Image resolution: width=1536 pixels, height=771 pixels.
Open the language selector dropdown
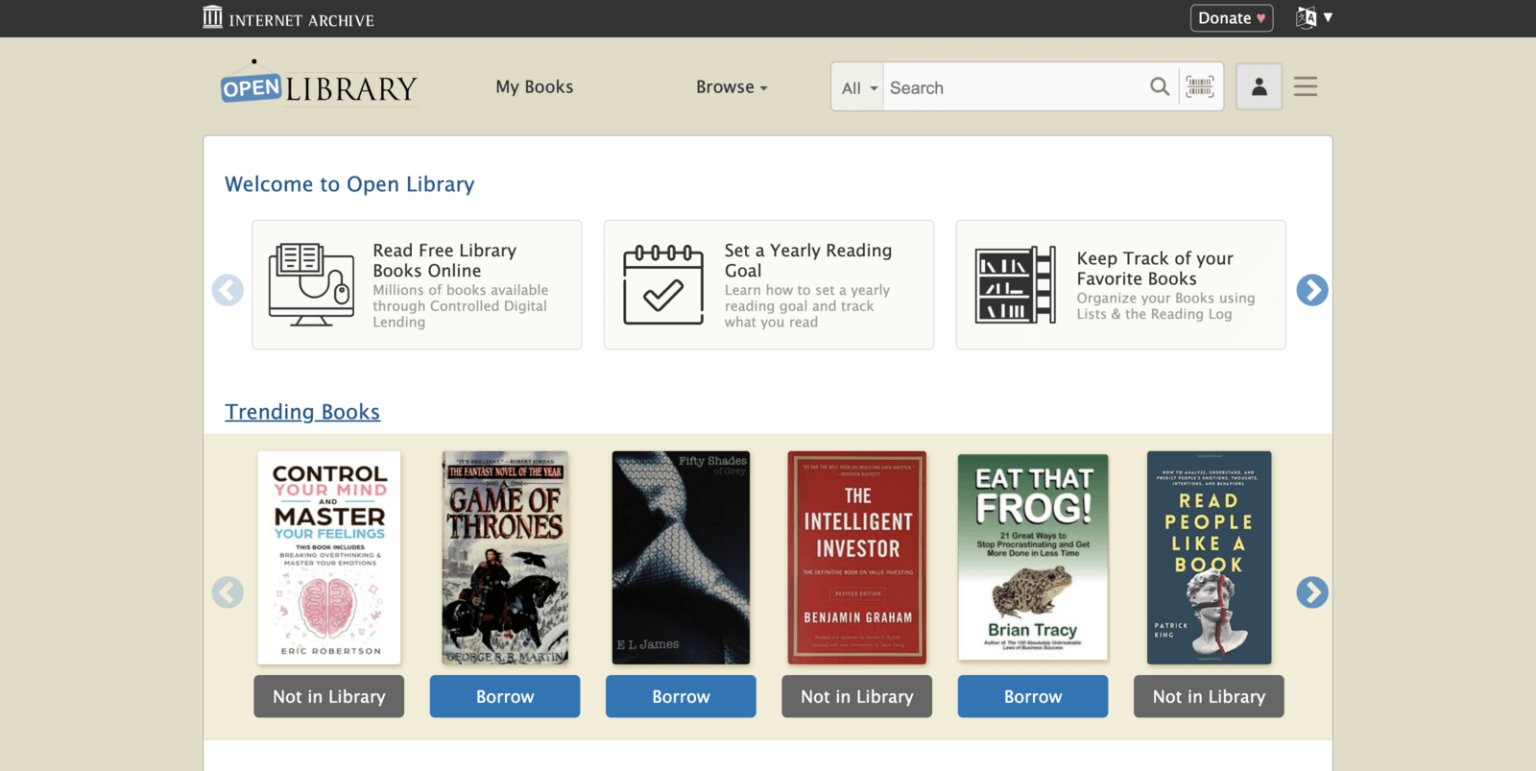[x=1314, y=18]
